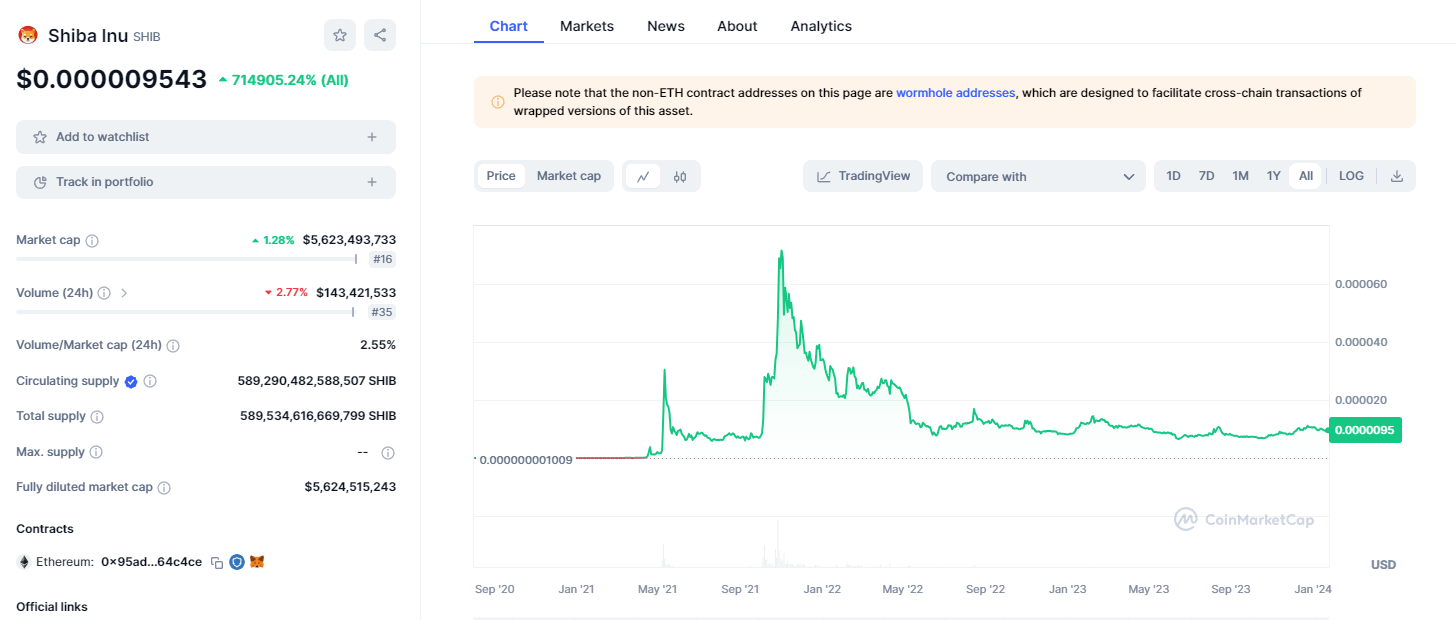Click the market cap rank progress bar
Image resolution: width=1456 pixels, height=620 pixels.
186,259
